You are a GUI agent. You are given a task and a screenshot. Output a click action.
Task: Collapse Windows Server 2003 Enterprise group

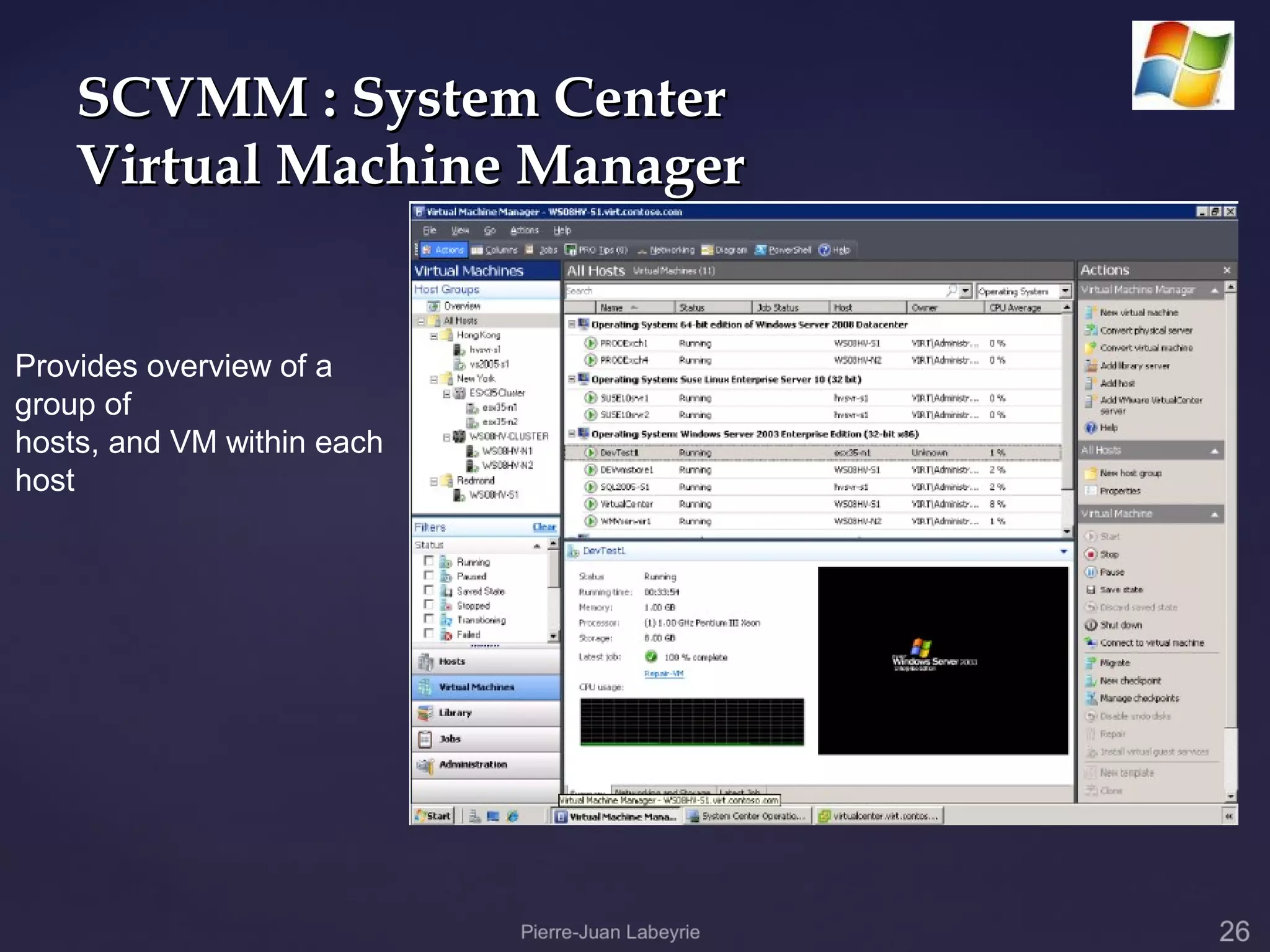coord(572,434)
